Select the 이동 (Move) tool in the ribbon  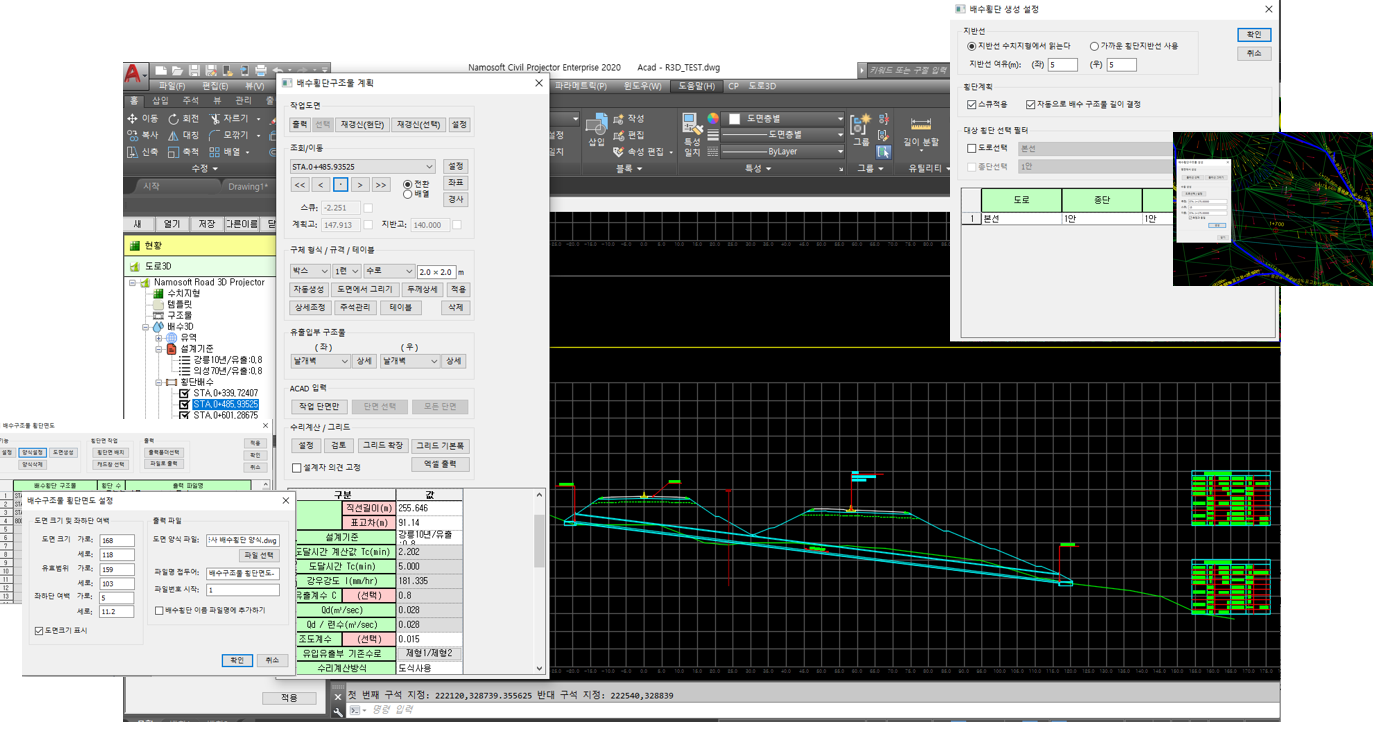pyautogui.click(x=143, y=119)
